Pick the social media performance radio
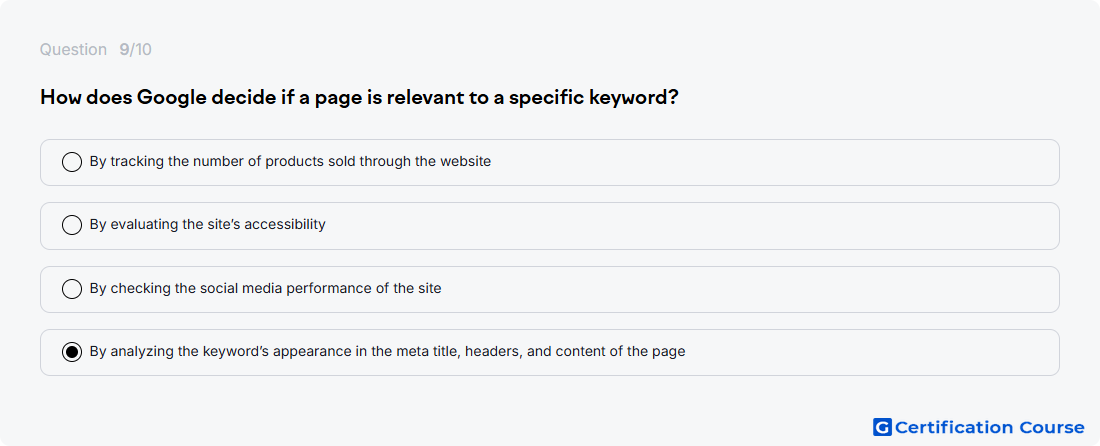 coord(72,289)
